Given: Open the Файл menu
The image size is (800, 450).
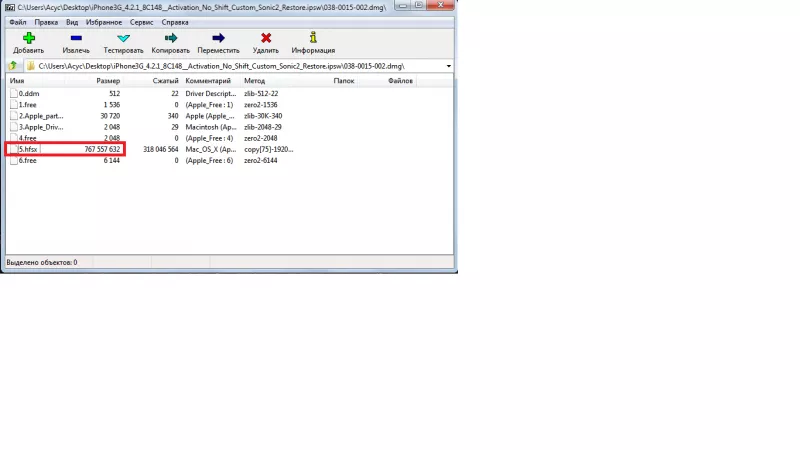Looking at the screenshot, I should click(18, 22).
